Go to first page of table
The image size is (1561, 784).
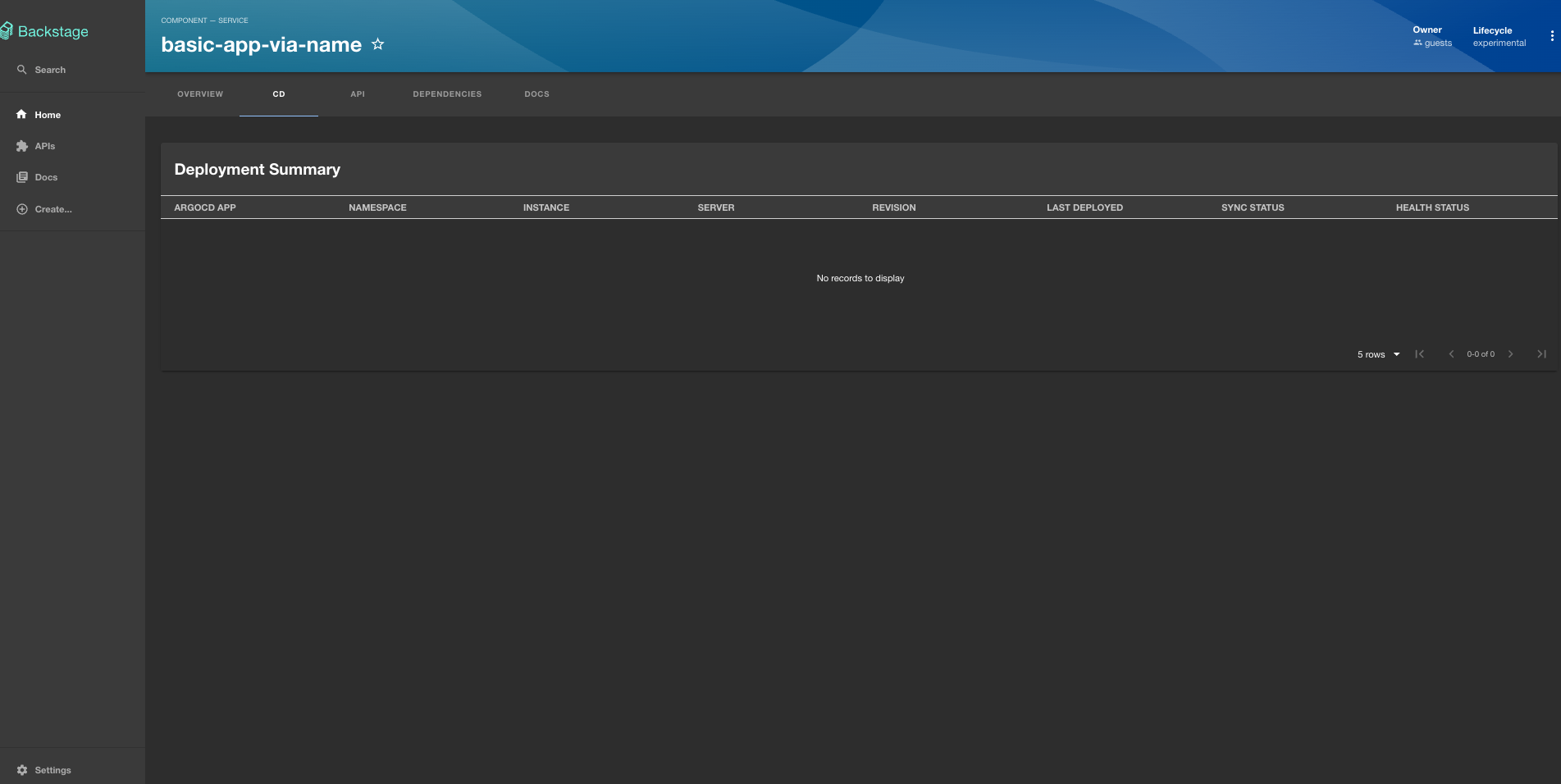click(1420, 354)
